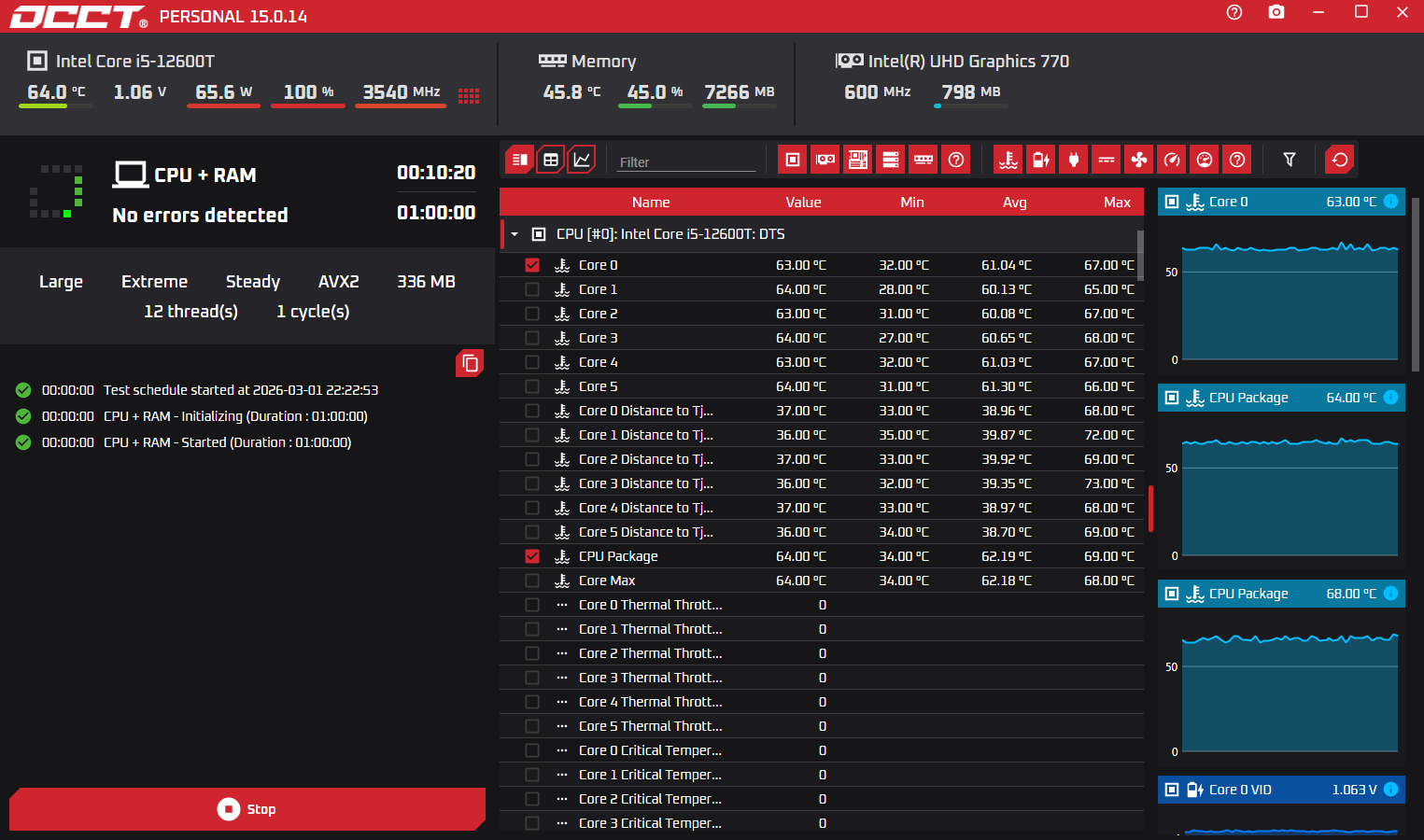Image resolution: width=1424 pixels, height=840 pixels.
Task: Open info for Core 0 graph
Action: click(x=1390, y=202)
